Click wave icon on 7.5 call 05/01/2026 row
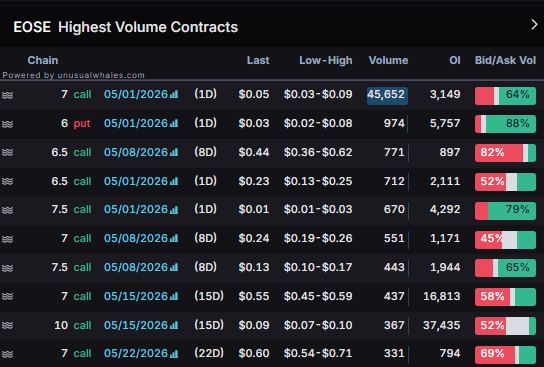Screen dimensions: 544x367 point(8,210)
